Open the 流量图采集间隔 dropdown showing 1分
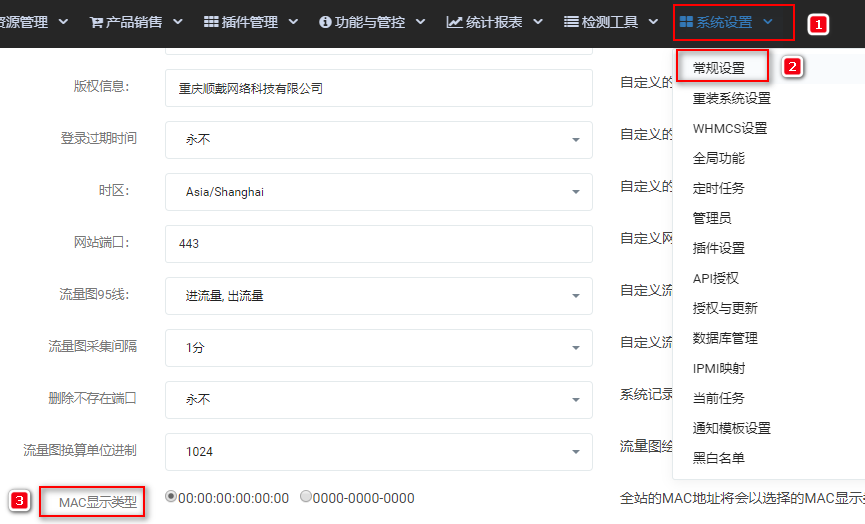 [378, 348]
